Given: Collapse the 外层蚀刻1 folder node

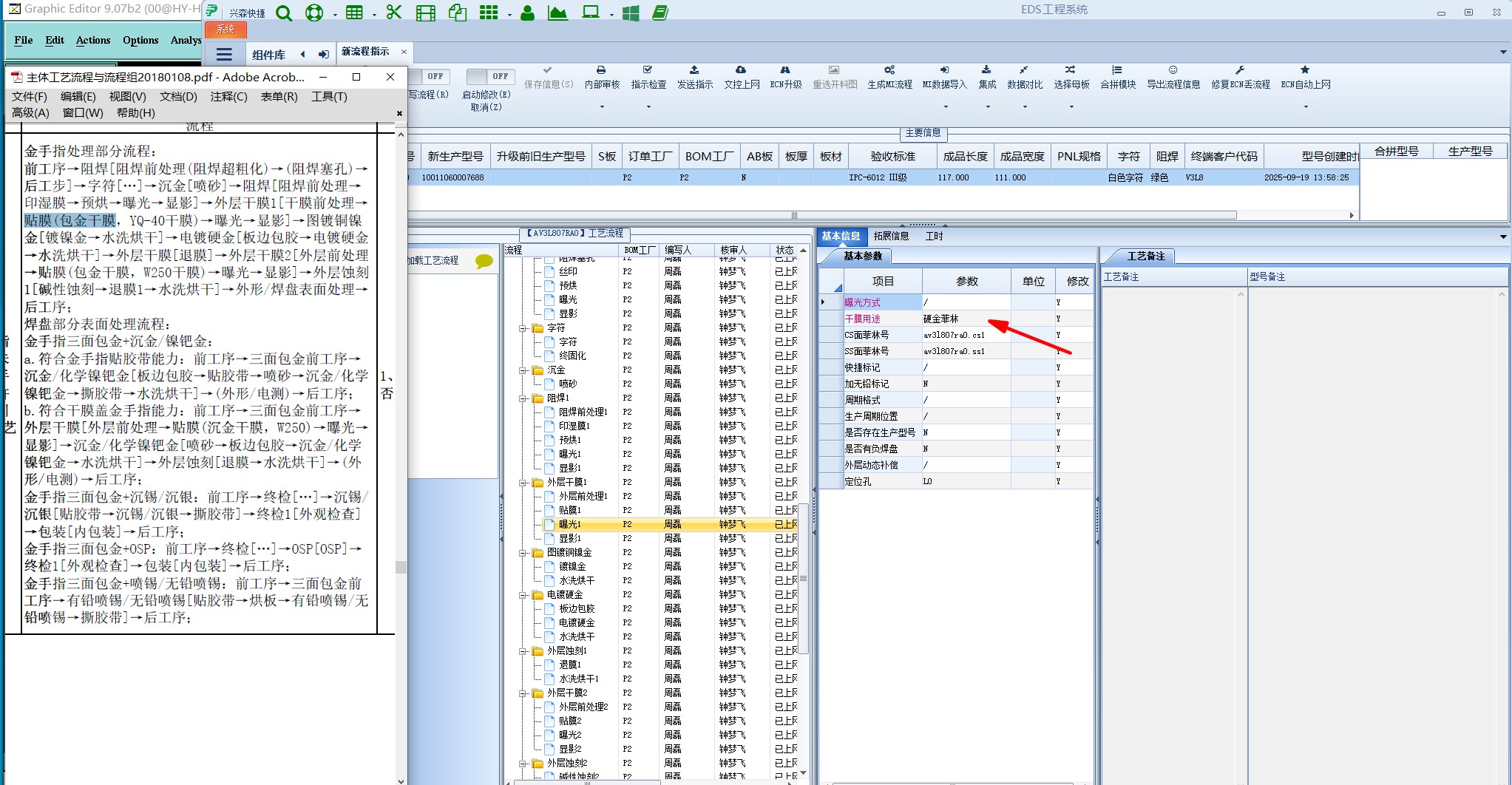Looking at the screenshot, I should click(523, 651).
